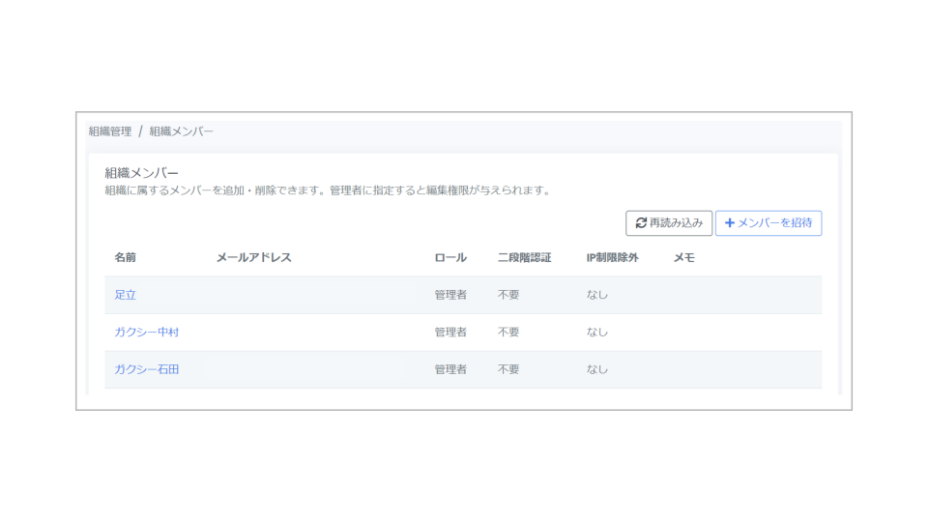928x522 pixels.
Task: Open member 足立's profile link
Action: (x=125, y=295)
